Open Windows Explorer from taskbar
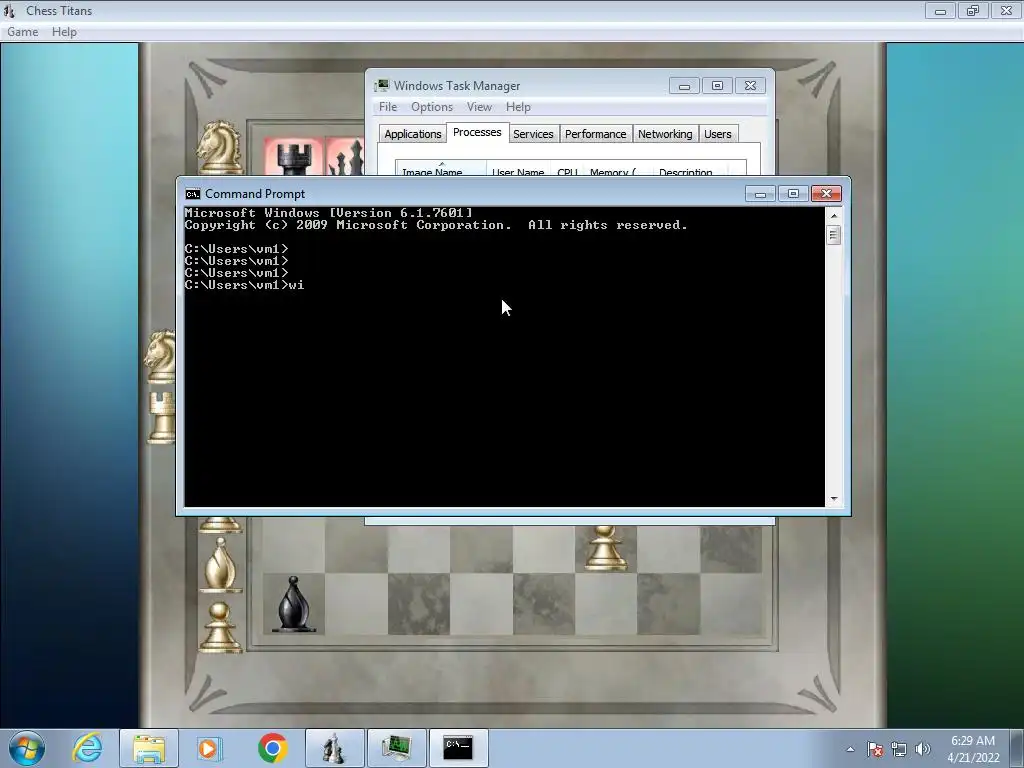This screenshot has height=768, width=1024. (149, 748)
